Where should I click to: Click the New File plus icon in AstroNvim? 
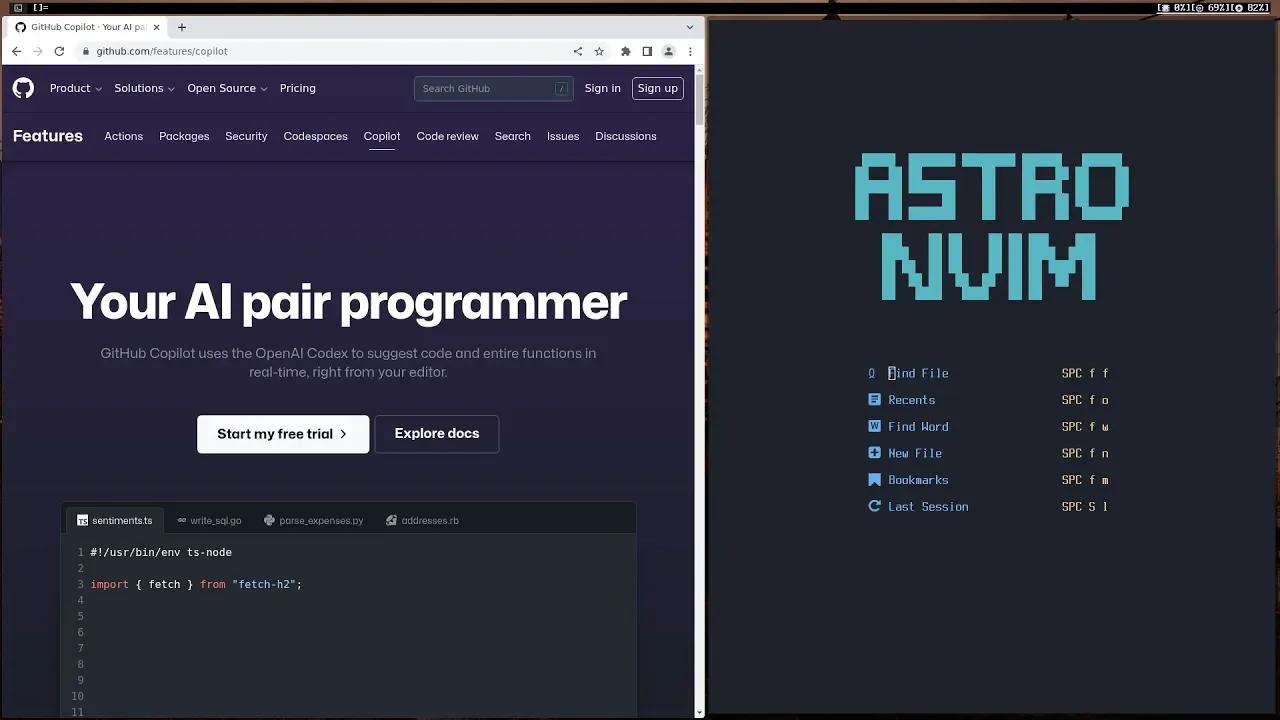point(874,453)
